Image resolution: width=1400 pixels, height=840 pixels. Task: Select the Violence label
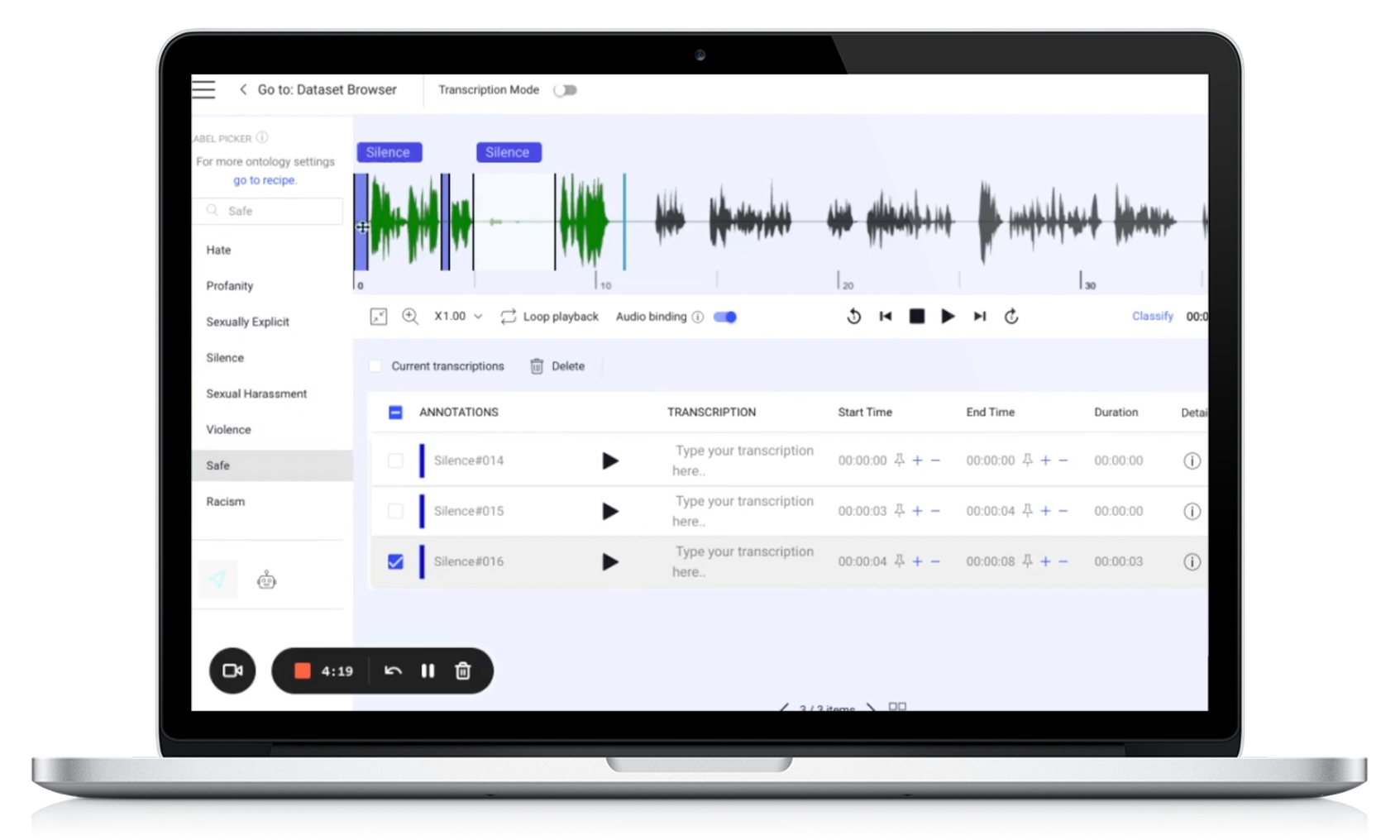click(228, 430)
